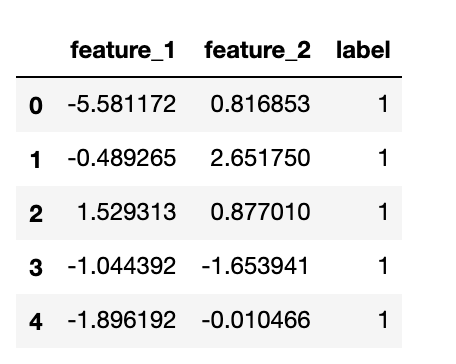The height and width of the screenshot is (364, 456).
Task: Select row index 1
Action: coord(36,160)
